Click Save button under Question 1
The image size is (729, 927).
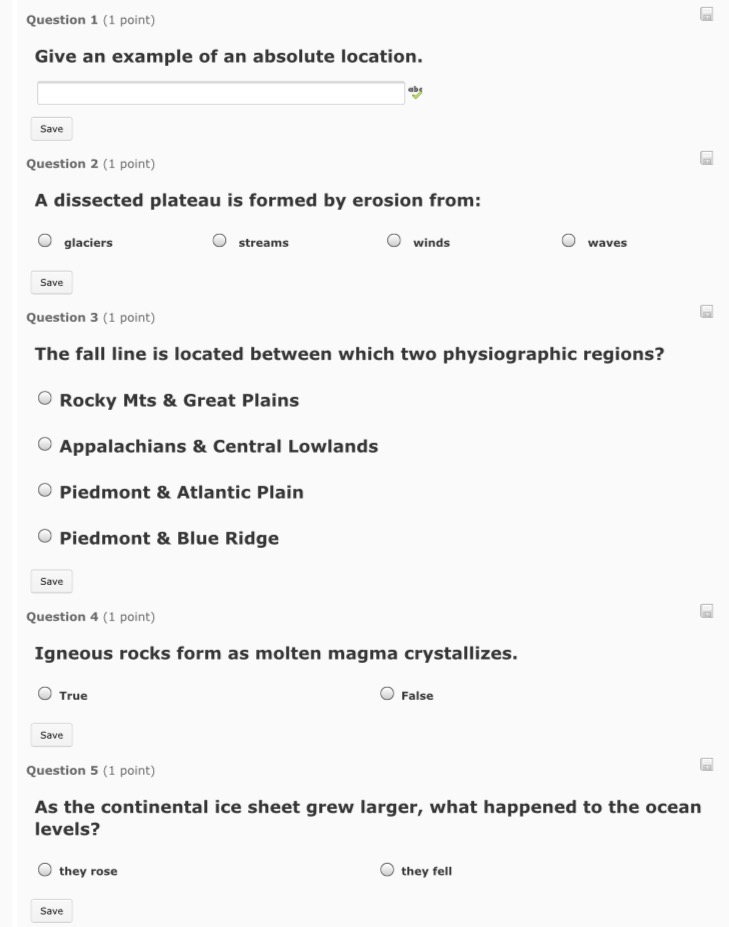(51, 129)
